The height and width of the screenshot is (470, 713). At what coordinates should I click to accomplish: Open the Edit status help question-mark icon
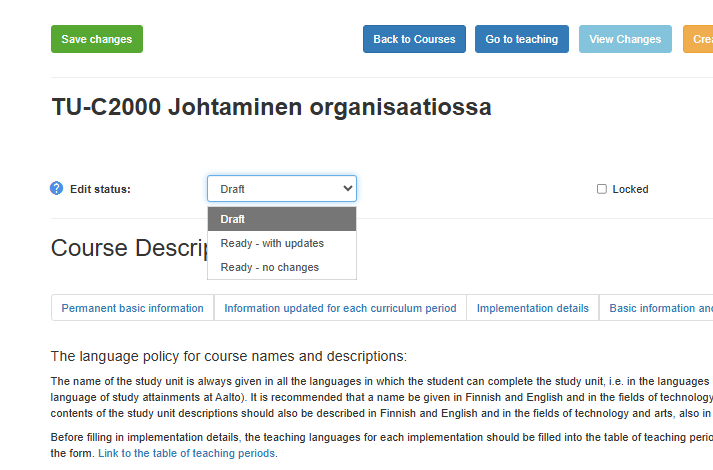click(x=56, y=188)
